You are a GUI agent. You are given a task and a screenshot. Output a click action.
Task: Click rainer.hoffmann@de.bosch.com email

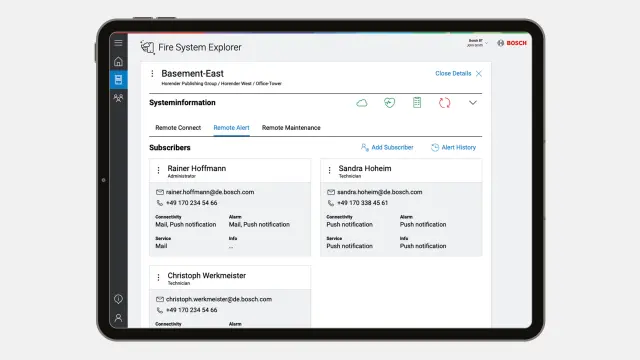click(x=210, y=192)
